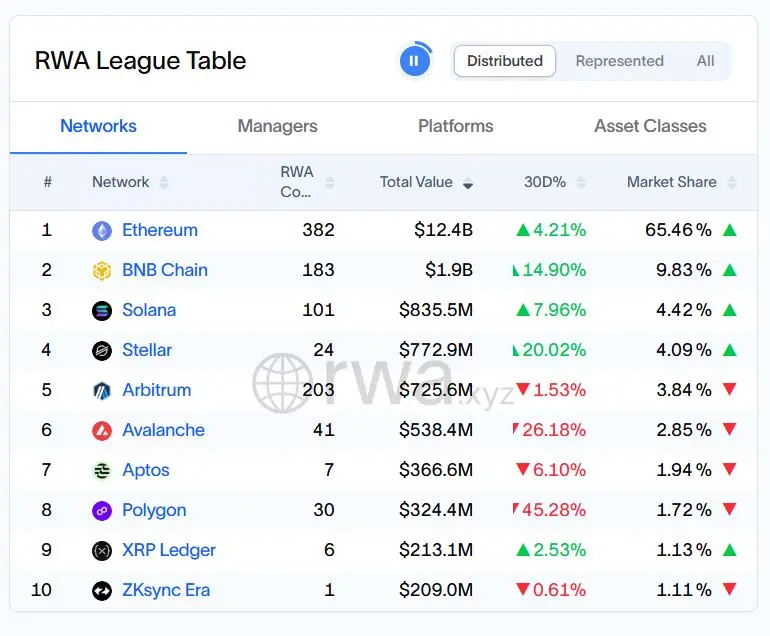
Task: Click the down arrow beside Arbitrum's 3.84% share
Action: [x=730, y=389]
